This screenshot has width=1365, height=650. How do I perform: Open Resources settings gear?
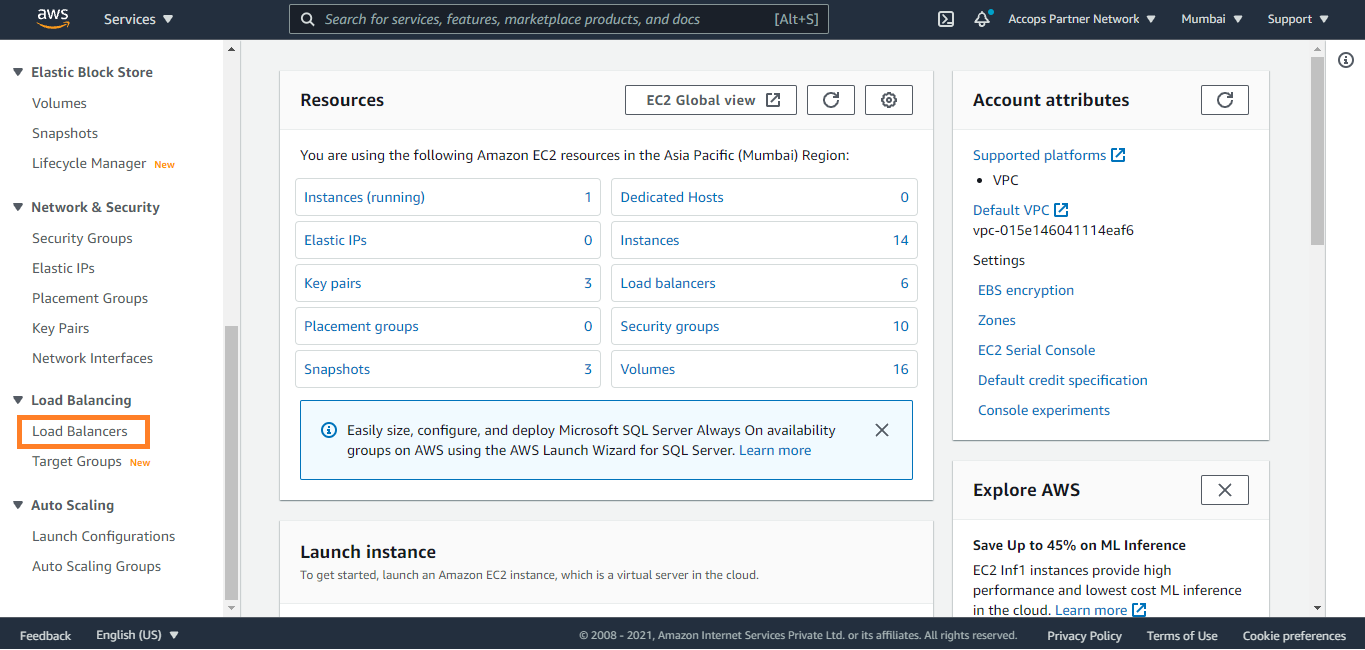[x=889, y=100]
